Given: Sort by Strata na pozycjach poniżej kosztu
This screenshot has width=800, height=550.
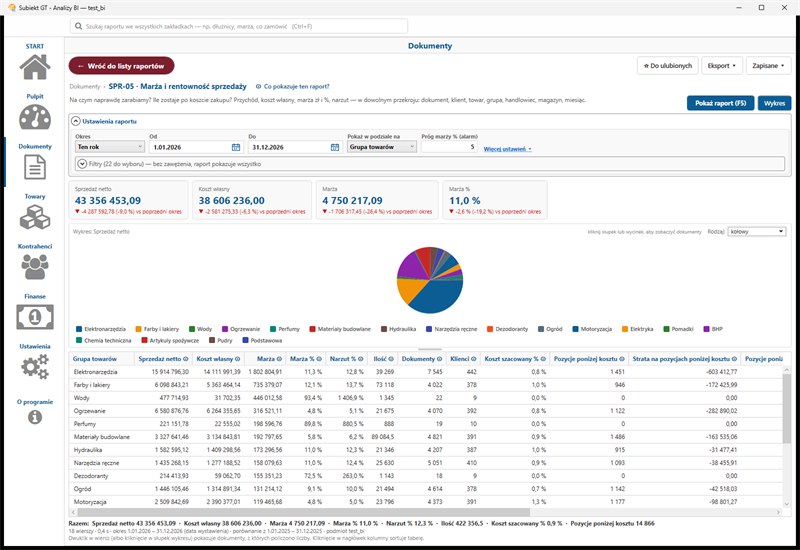Looking at the screenshot, I should coord(681,359).
